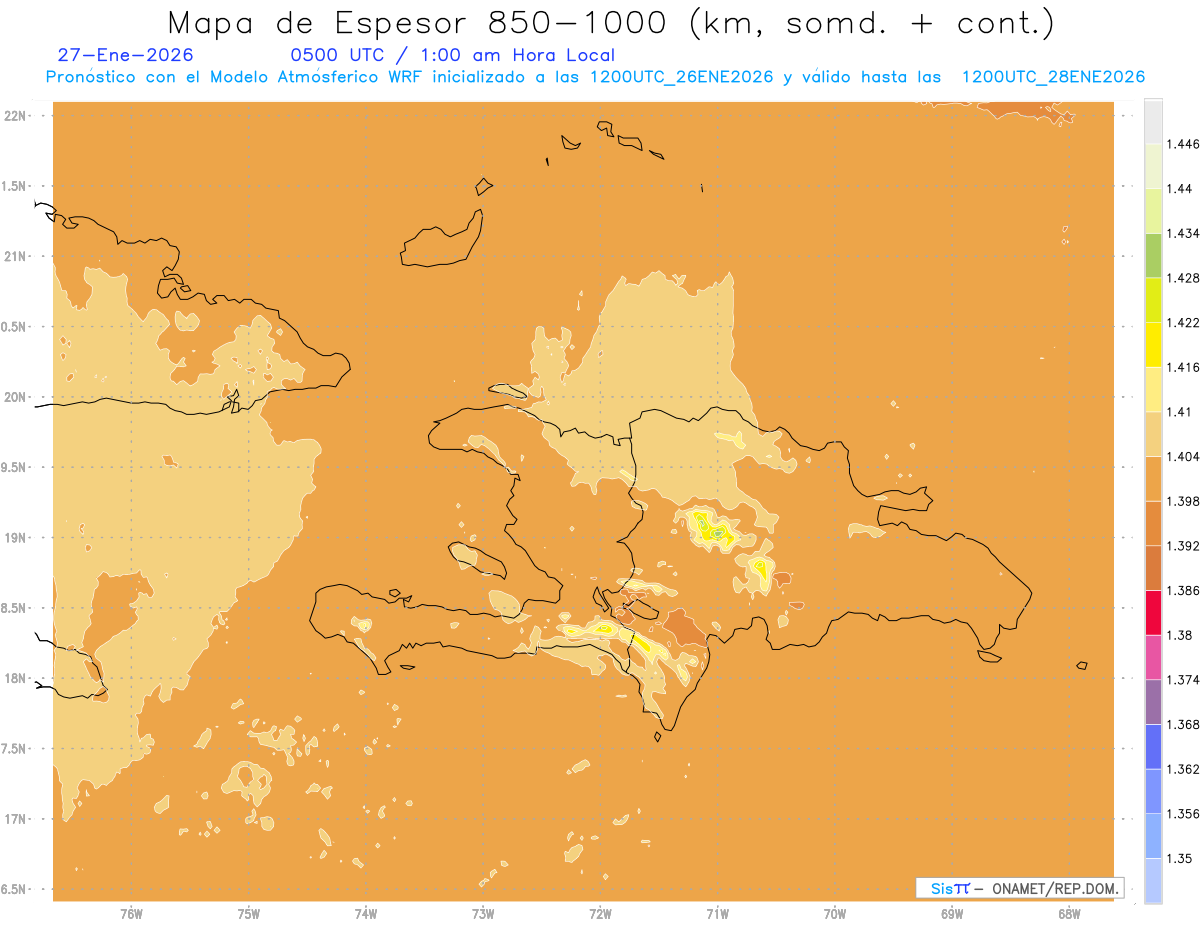Click legend value "1.434"
This screenshot has width=1200, height=927.
[1183, 233]
